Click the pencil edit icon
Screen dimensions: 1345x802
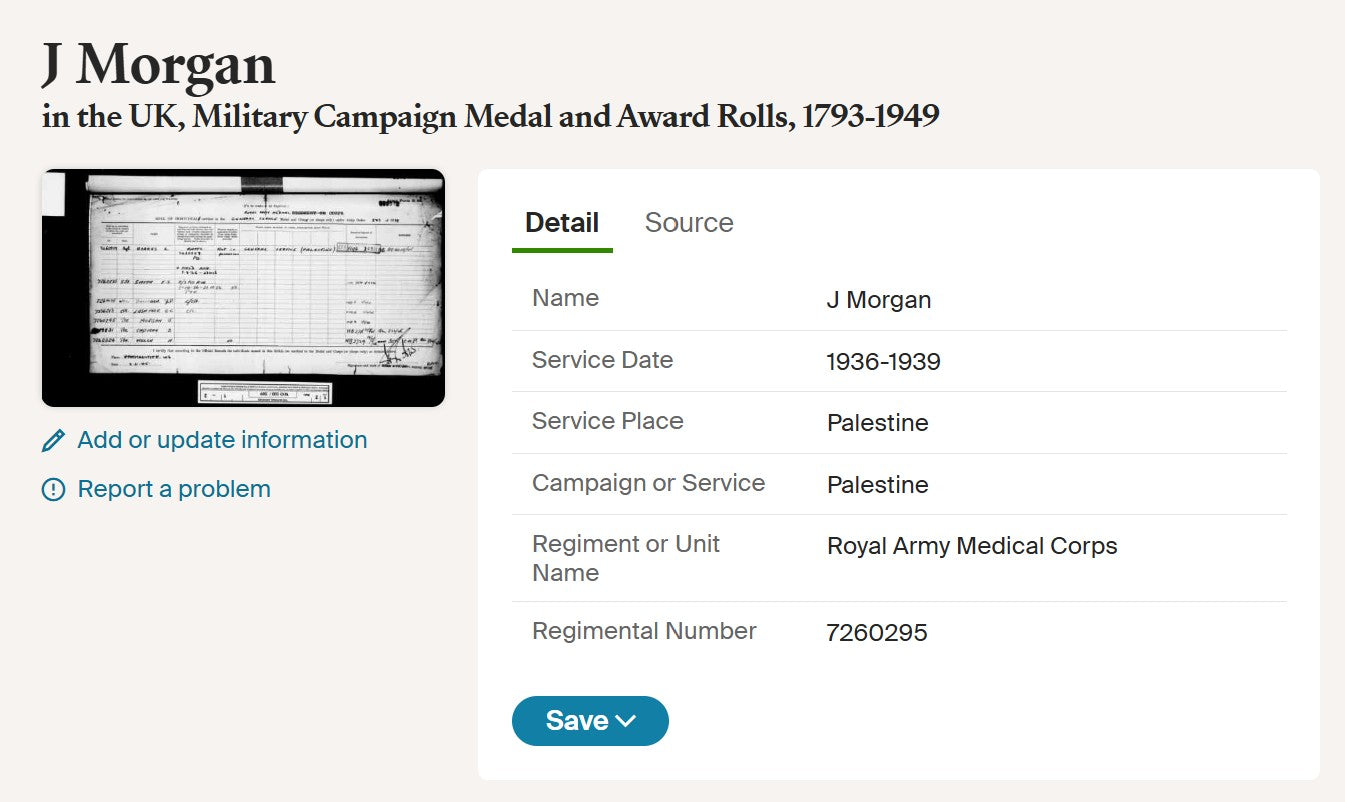[54, 440]
